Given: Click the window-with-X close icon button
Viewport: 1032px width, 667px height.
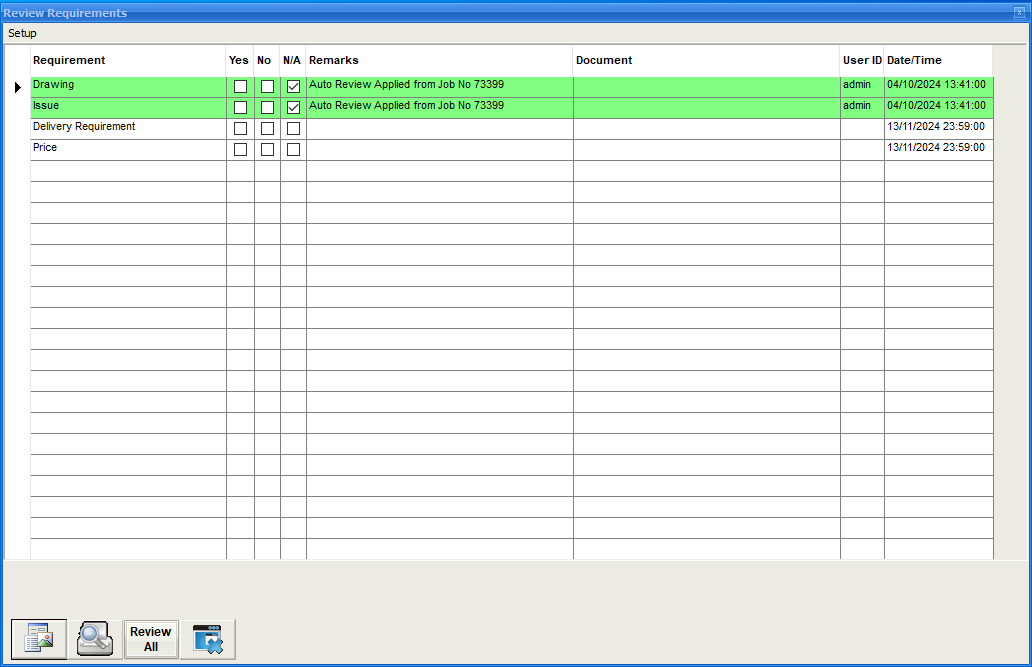Looking at the screenshot, I should pos(208,639).
